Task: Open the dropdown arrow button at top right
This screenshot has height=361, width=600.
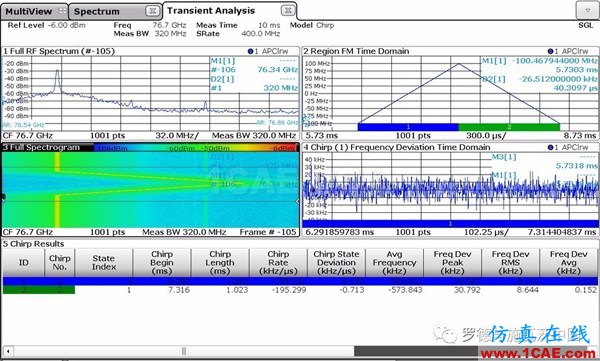Action: tap(587, 10)
